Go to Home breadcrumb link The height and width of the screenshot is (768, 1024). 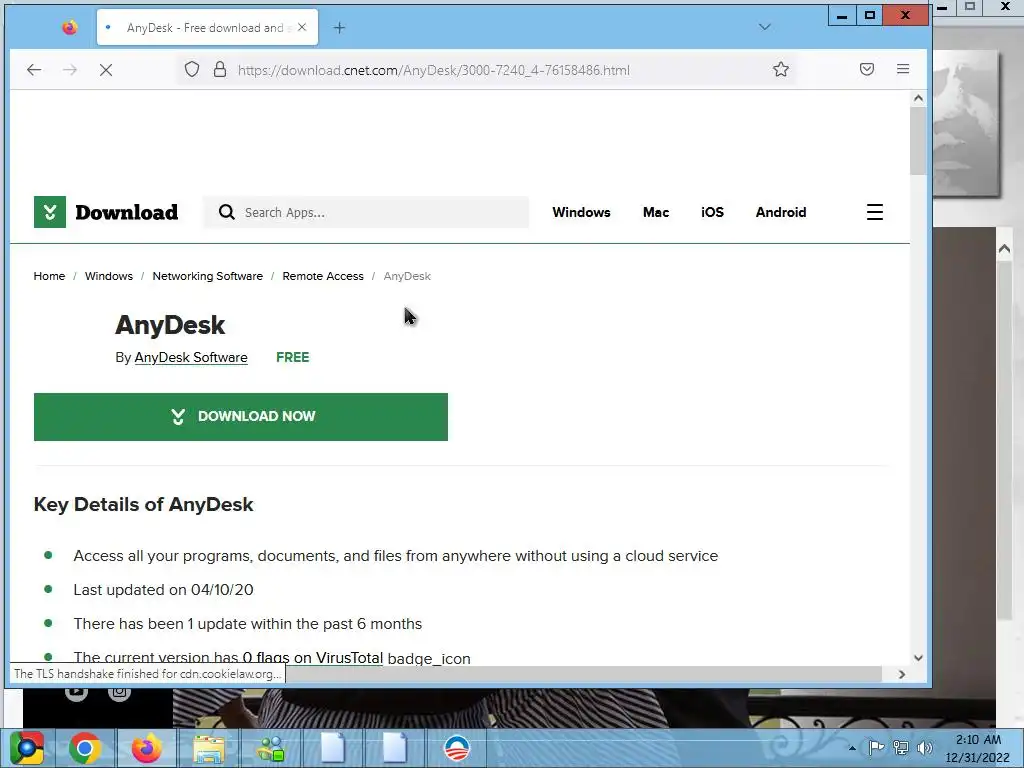pos(50,276)
